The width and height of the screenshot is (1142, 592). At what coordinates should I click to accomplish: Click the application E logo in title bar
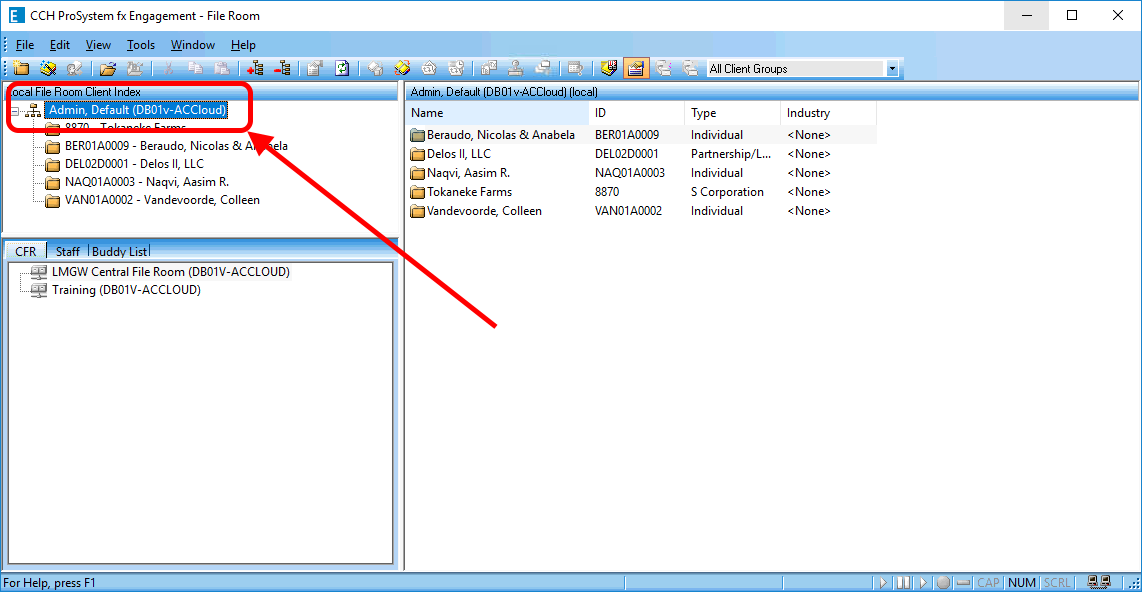pos(16,15)
